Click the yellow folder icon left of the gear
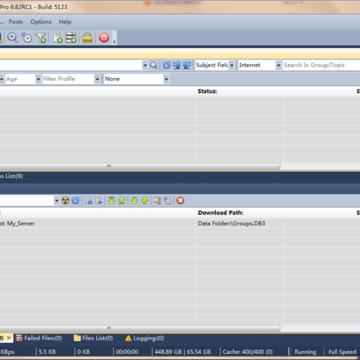This screenshot has height=360, width=360. tap(157, 201)
